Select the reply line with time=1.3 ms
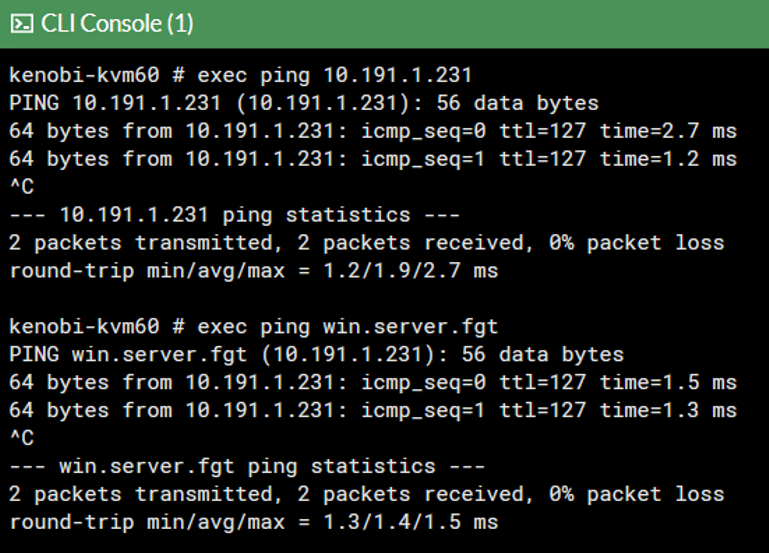 point(372,411)
